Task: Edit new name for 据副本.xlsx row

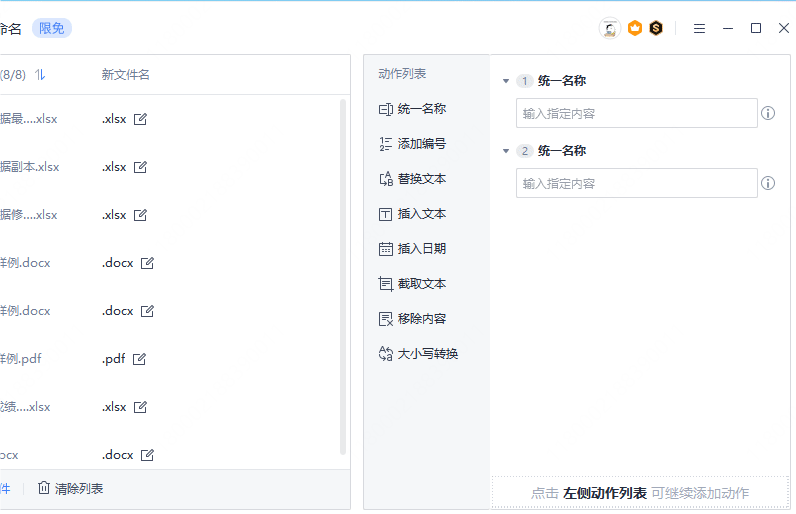Action: coord(140,167)
